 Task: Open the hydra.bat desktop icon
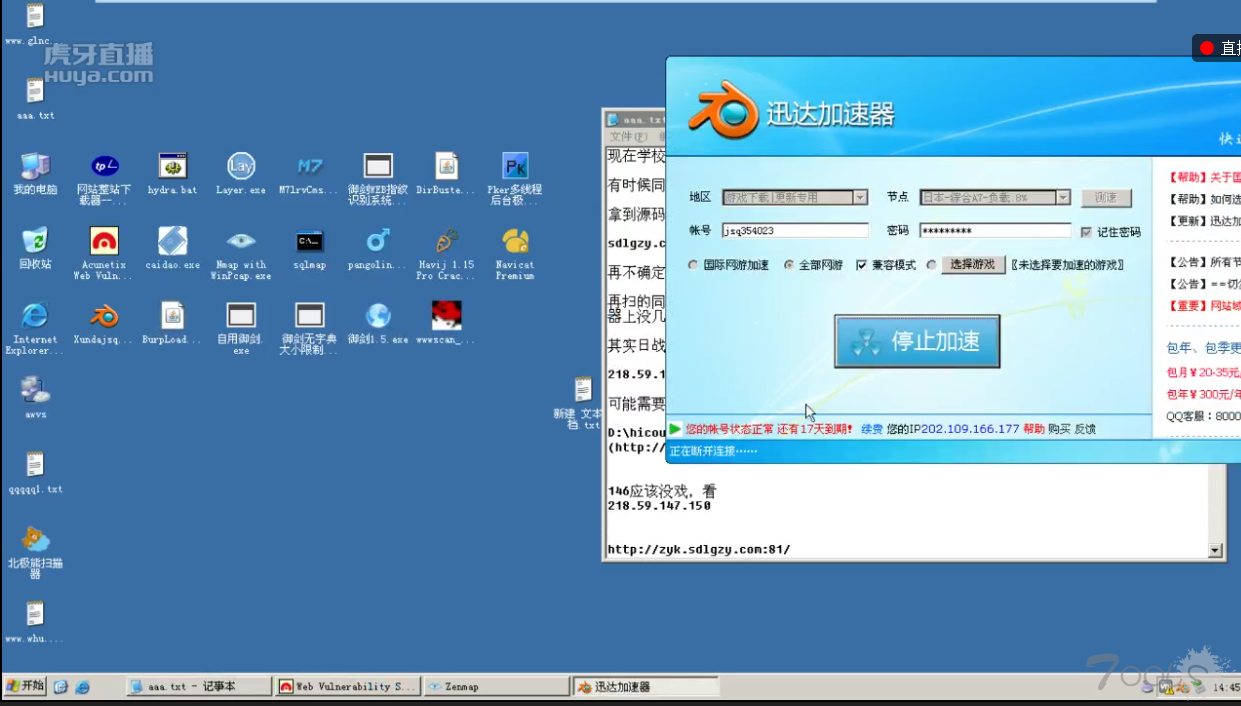(173, 167)
